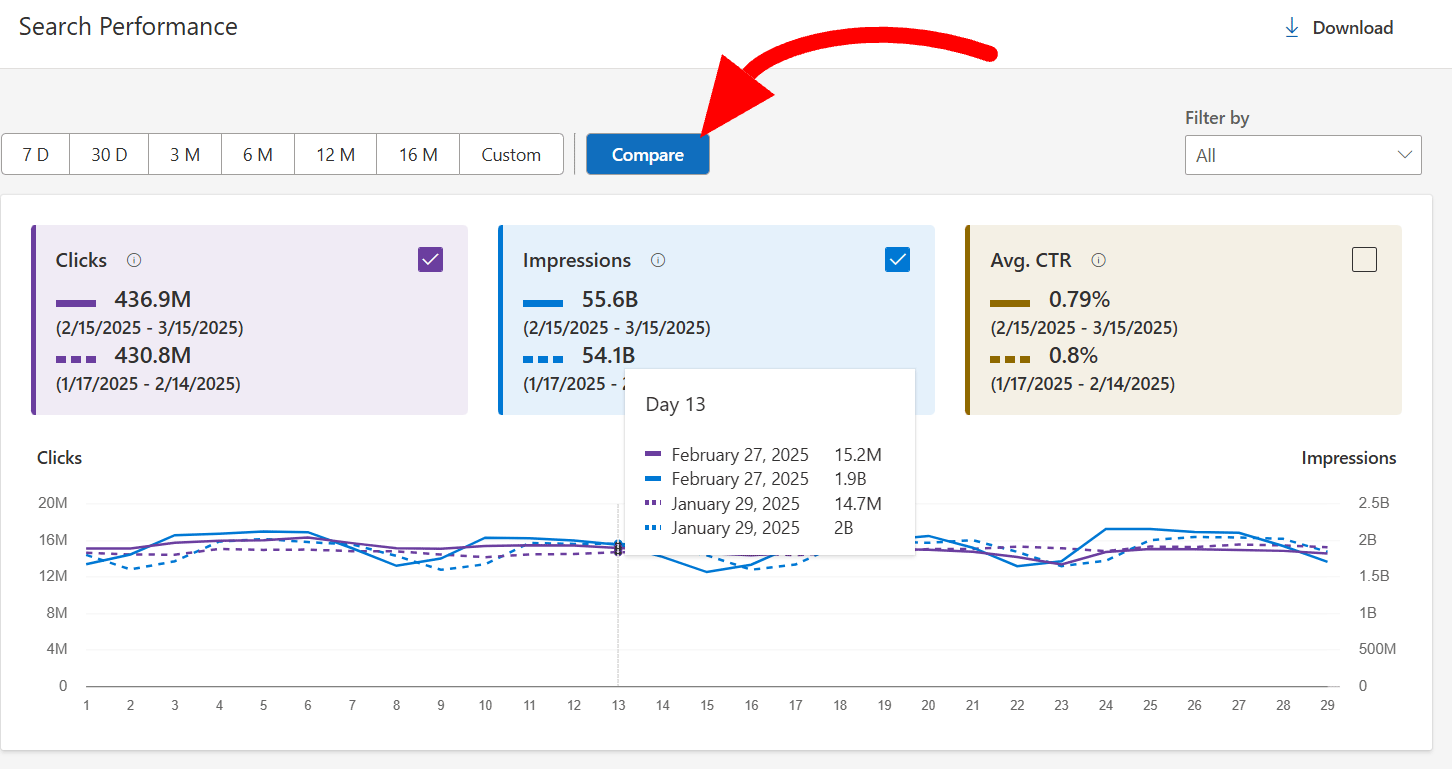
Task: Switch to the 30 D range
Action: pos(108,154)
